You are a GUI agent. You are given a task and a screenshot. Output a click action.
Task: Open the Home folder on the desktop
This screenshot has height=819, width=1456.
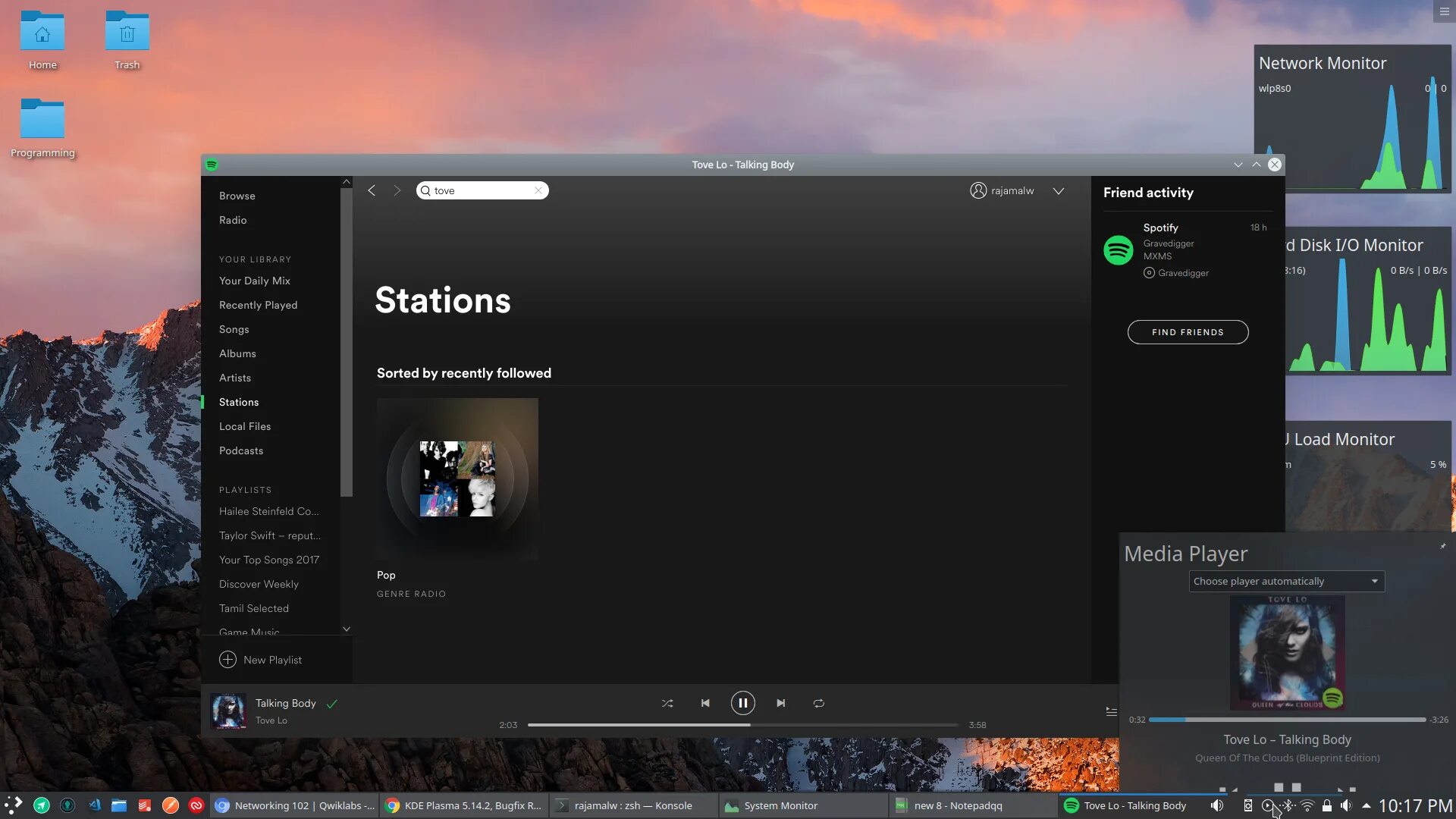coord(42,39)
